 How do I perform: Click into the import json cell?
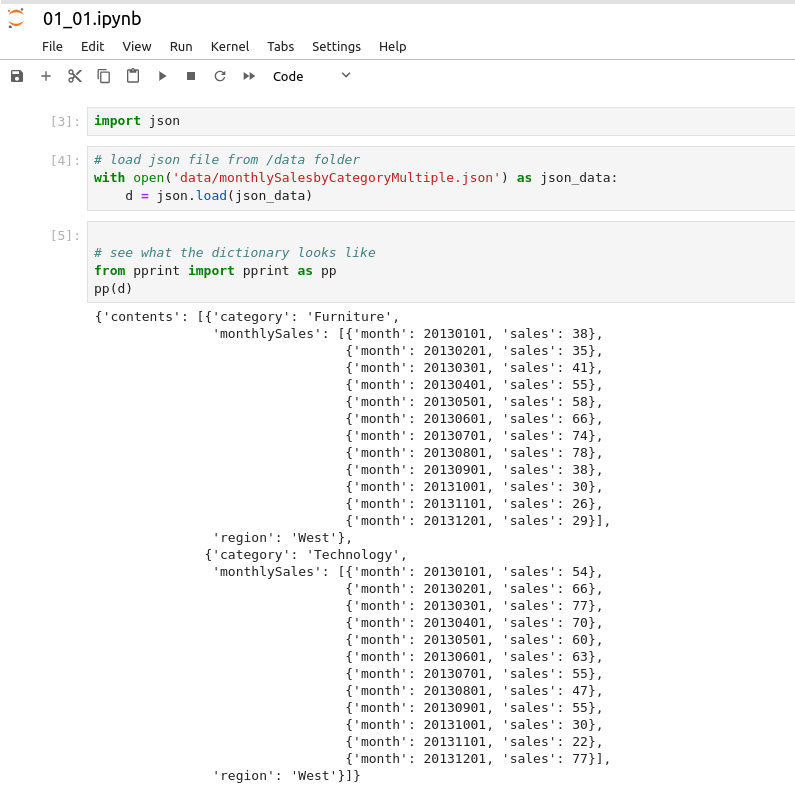(x=440, y=121)
